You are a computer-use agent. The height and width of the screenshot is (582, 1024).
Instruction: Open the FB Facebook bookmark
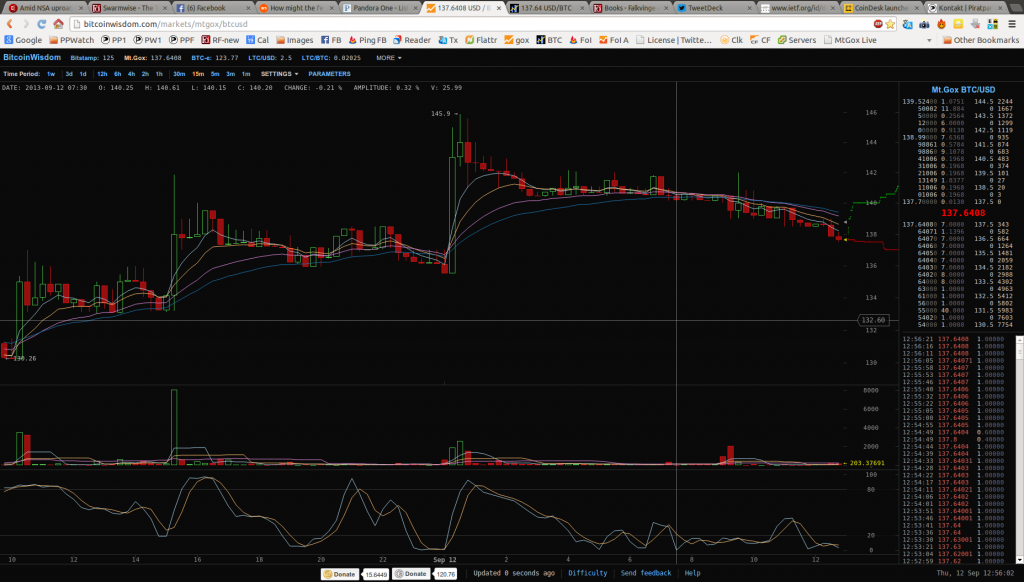click(x=331, y=40)
